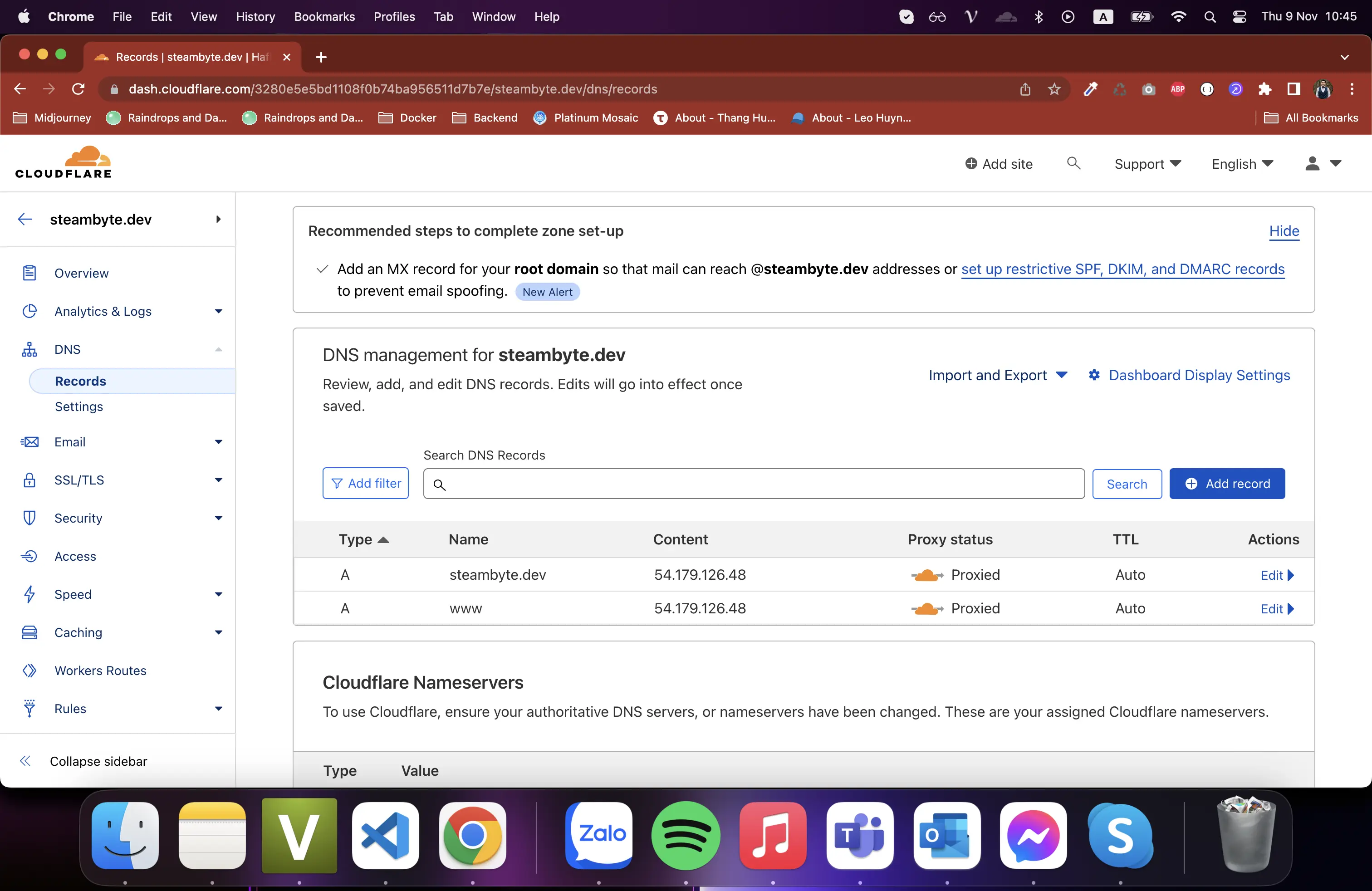1372x891 pixels.
Task: Click the SSL/TLS lock icon
Action: coord(29,480)
